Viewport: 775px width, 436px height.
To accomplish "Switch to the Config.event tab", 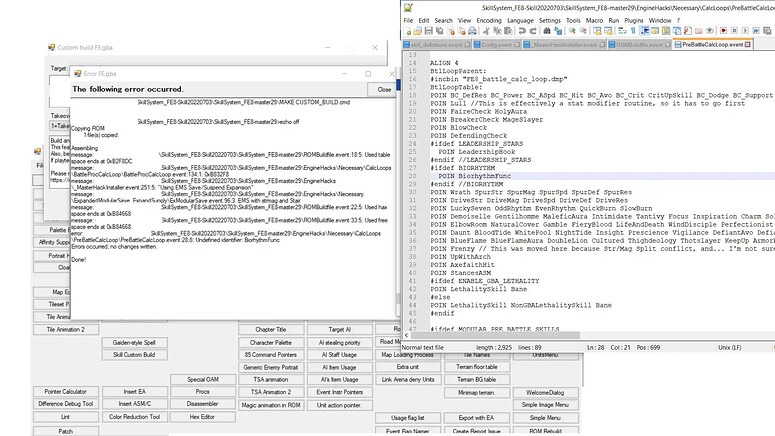I will [491, 45].
